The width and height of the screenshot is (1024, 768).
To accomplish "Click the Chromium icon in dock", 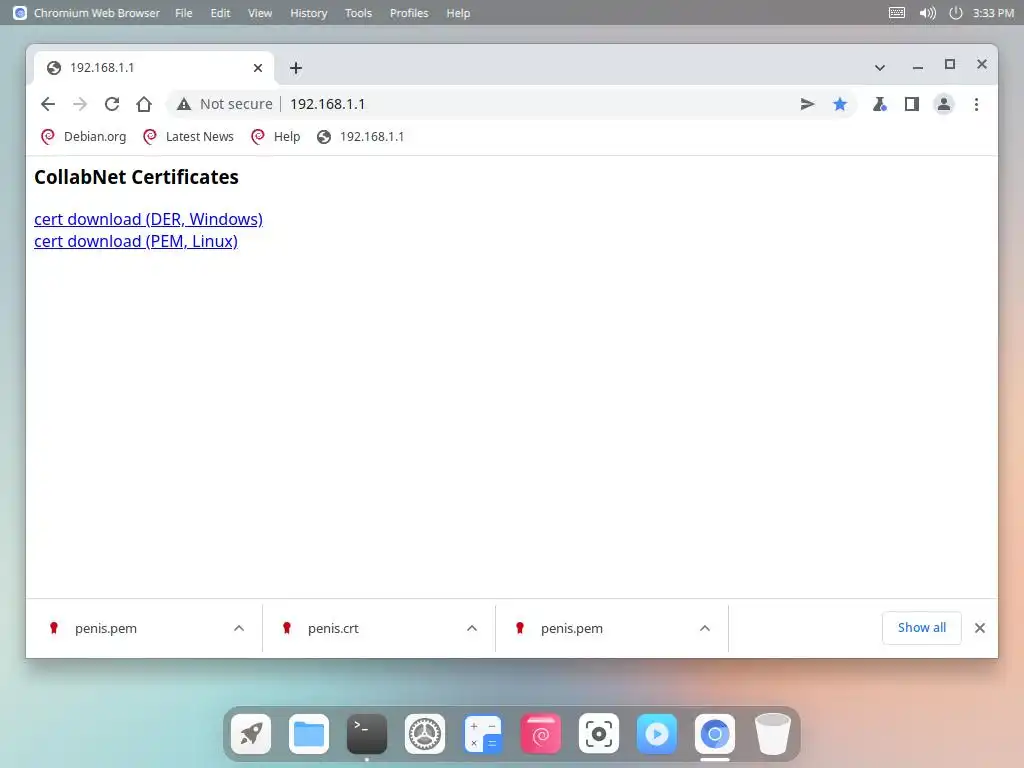I will tap(714, 734).
